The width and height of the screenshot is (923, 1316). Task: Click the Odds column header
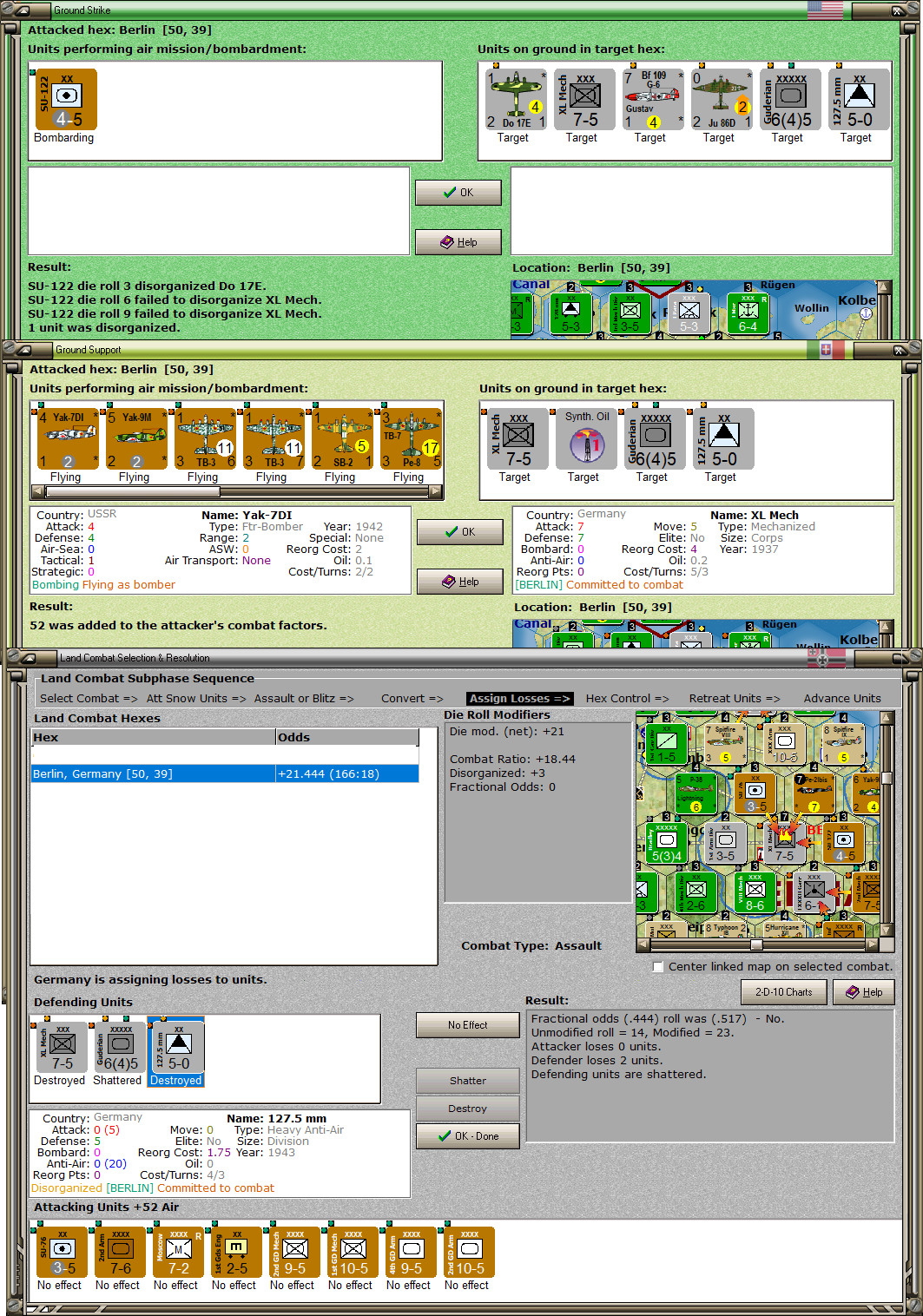(x=347, y=737)
